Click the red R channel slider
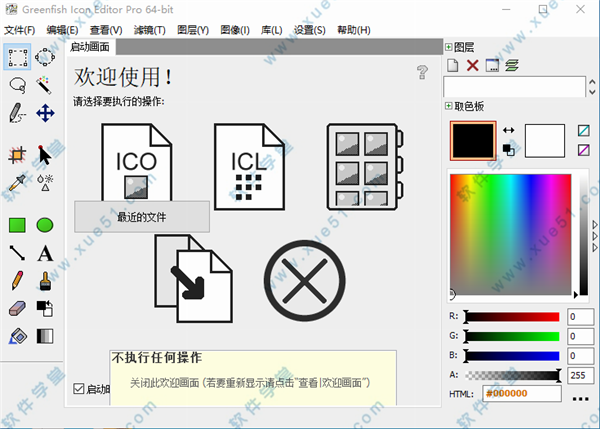 (512, 316)
